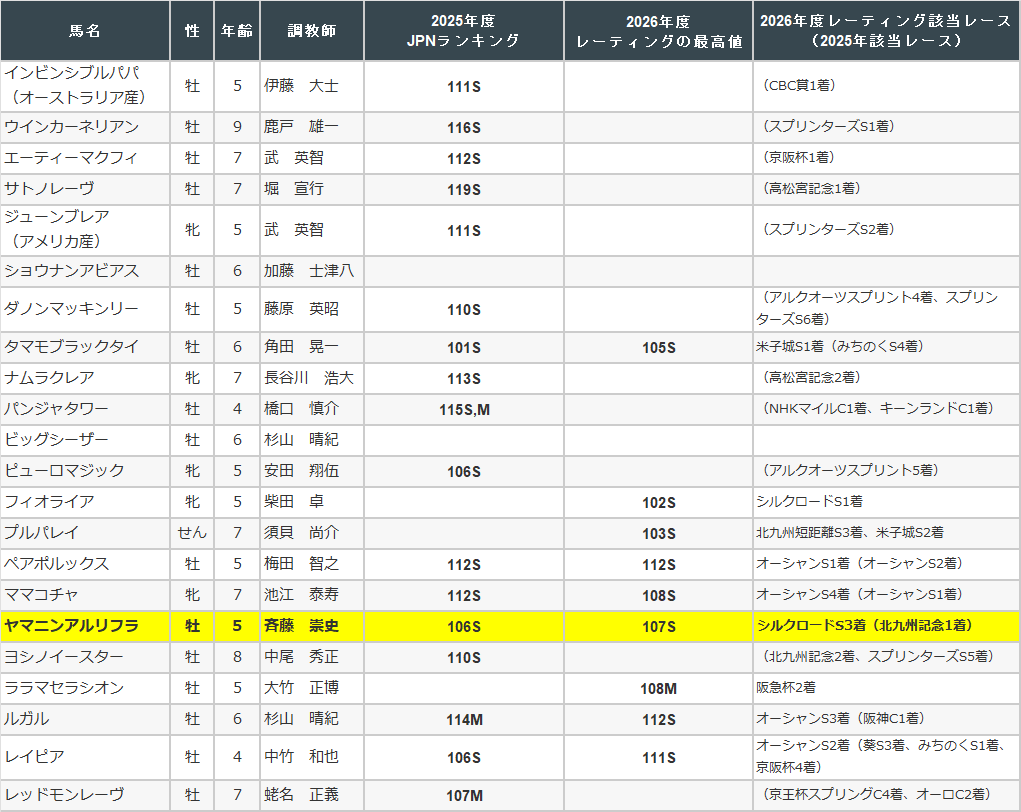The height and width of the screenshot is (812, 1021).
Task: Select the ウインカーネリアン row name
Action: (71, 127)
